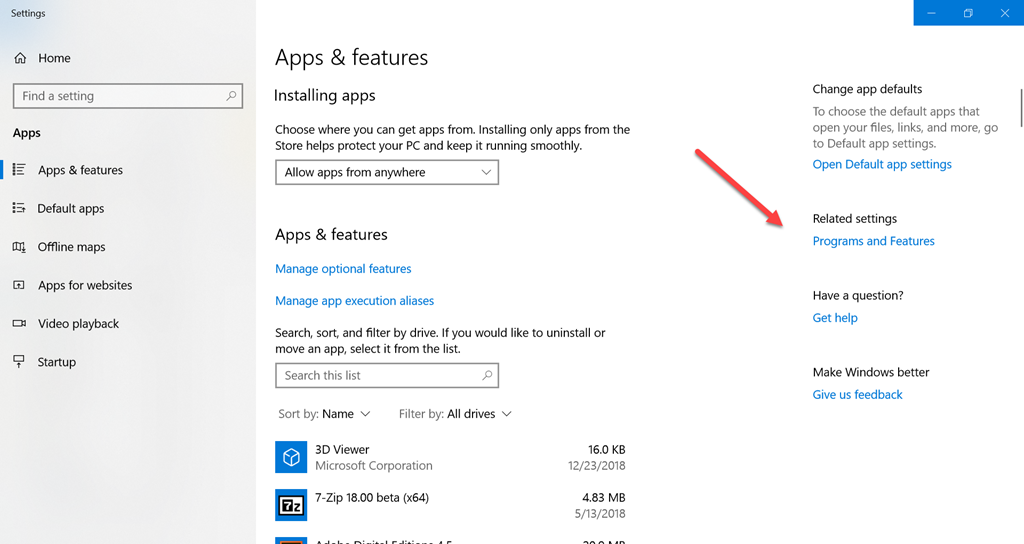Screen dimensions: 1024x544
Task: Click magnifier icon in Find a setting box
Action: (231, 96)
